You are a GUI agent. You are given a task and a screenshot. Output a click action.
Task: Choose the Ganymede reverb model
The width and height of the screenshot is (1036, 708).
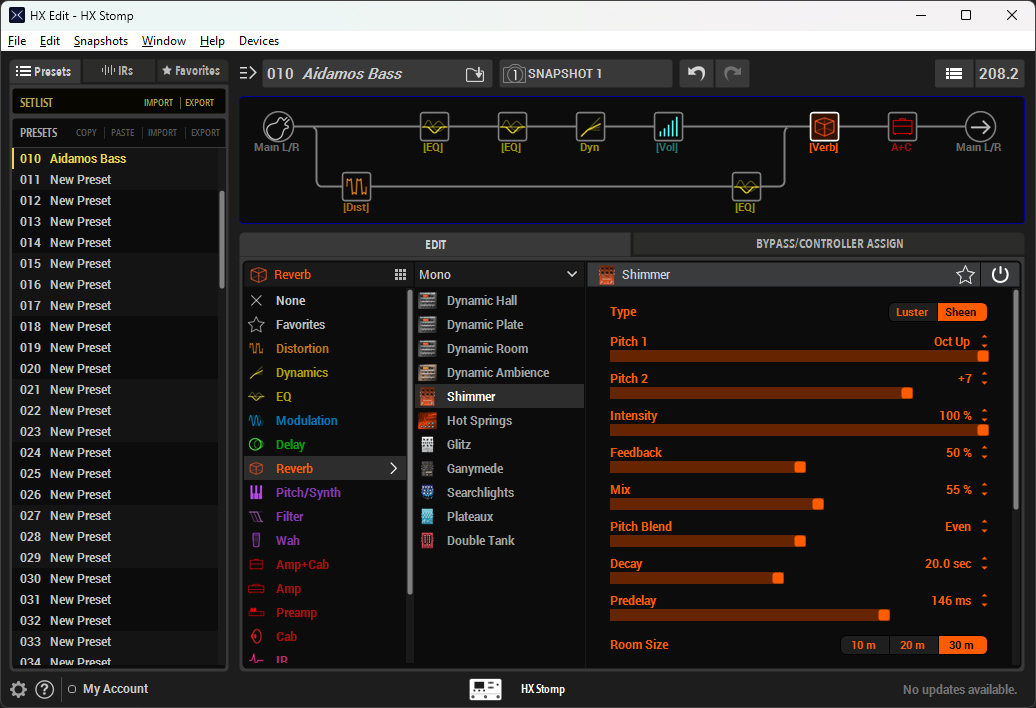pos(500,469)
